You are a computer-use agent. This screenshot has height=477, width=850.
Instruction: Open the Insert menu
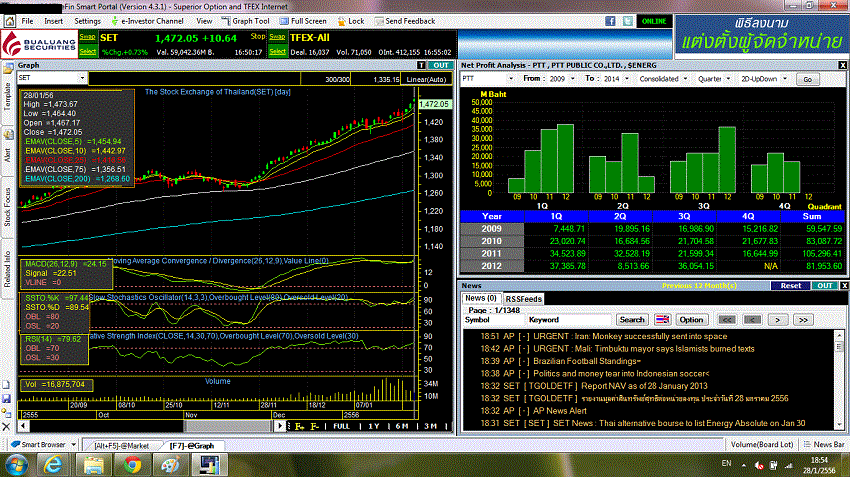pyautogui.click(x=53, y=21)
